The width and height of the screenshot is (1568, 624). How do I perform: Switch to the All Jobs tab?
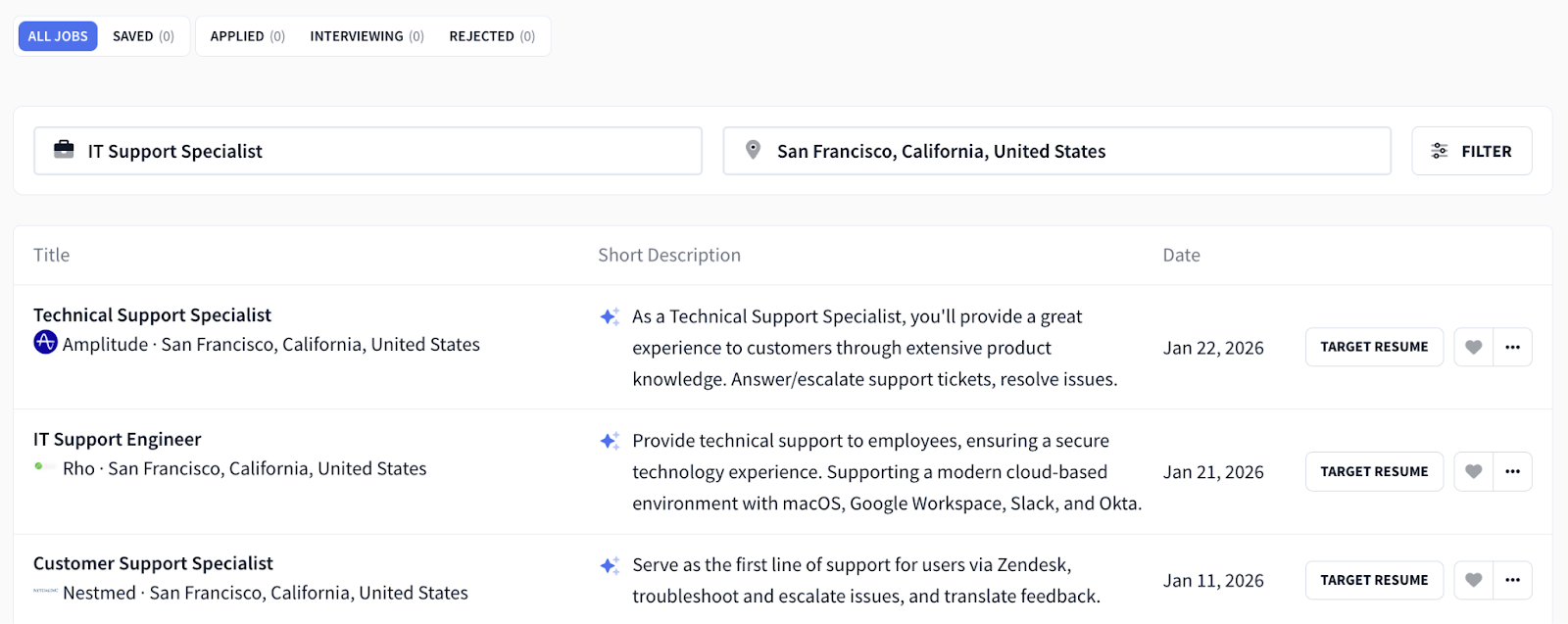tap(58, 36)
